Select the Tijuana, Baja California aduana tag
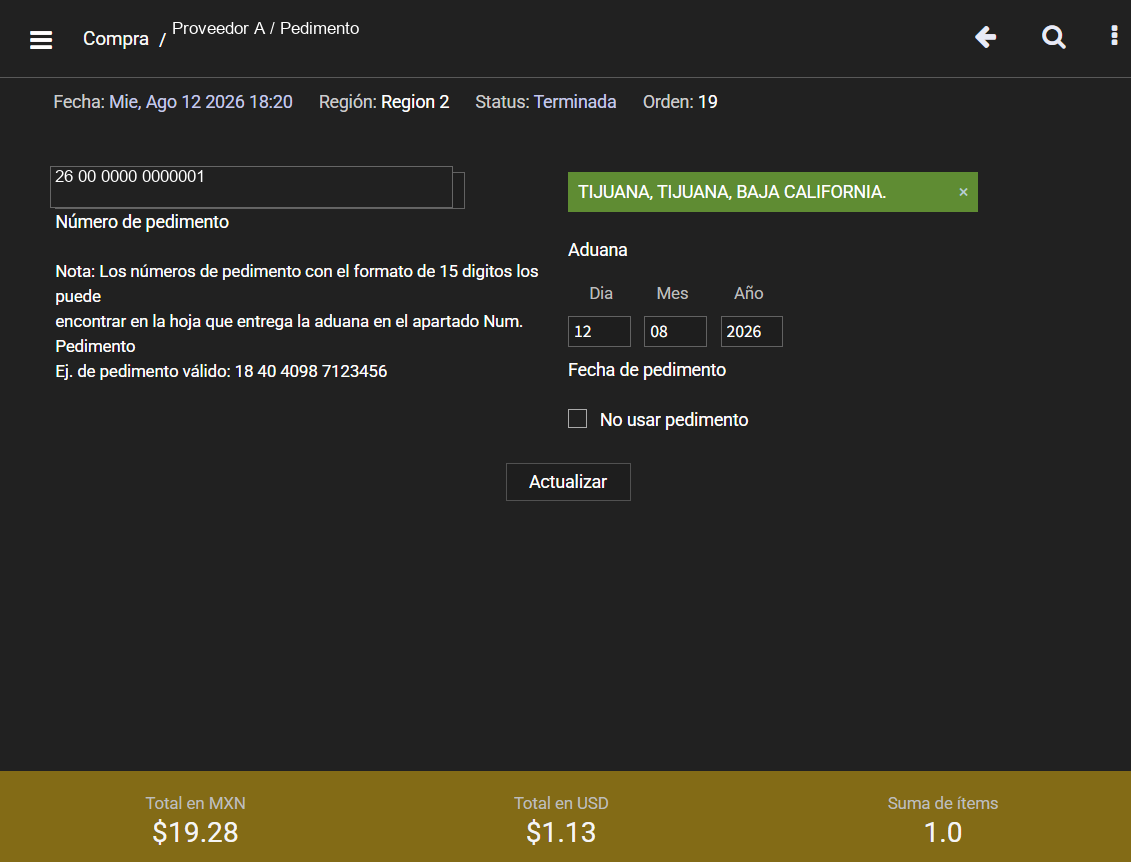The image size is (1131, 862). 773,192
